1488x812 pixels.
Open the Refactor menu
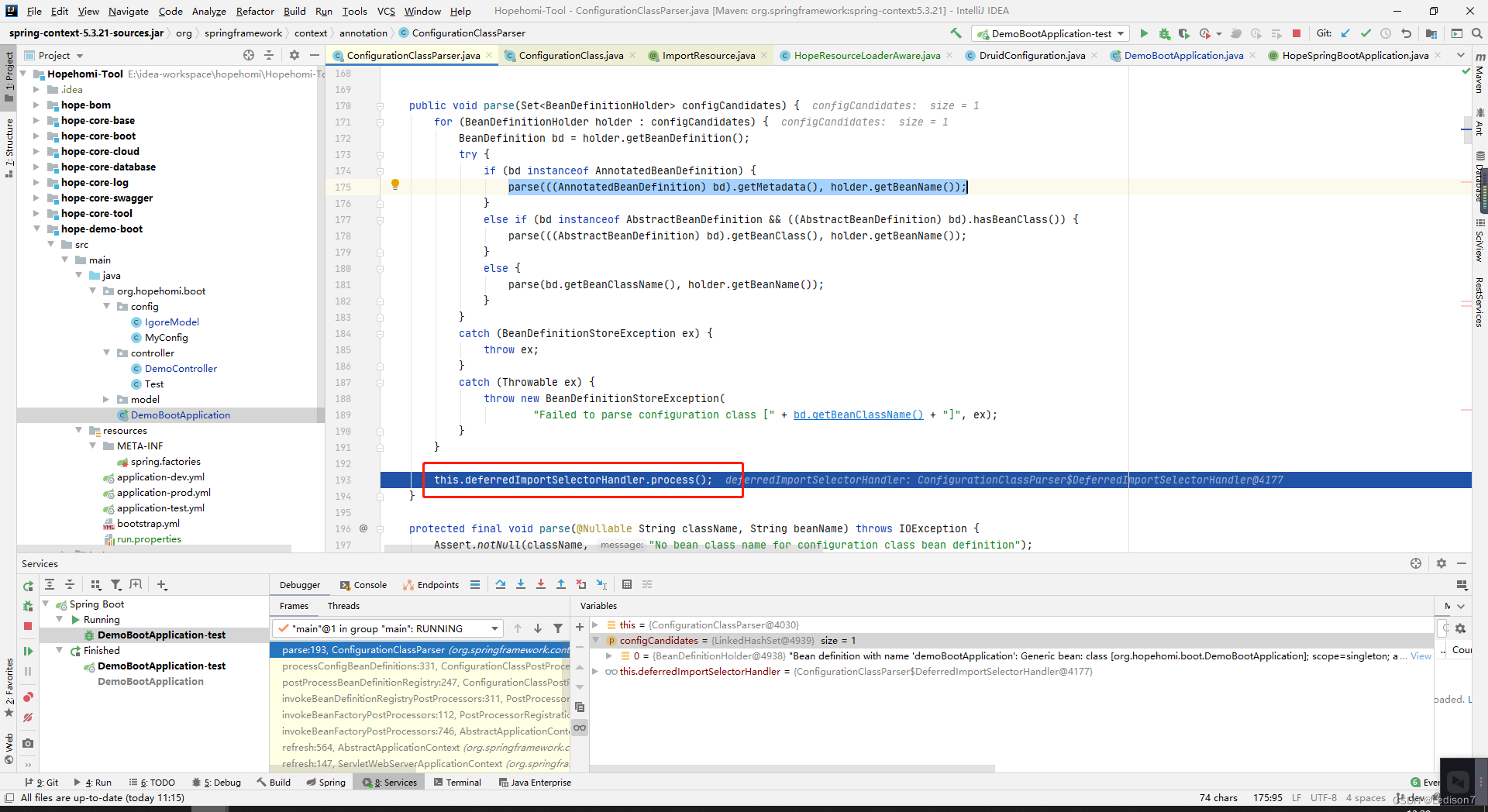pos(255,11)
